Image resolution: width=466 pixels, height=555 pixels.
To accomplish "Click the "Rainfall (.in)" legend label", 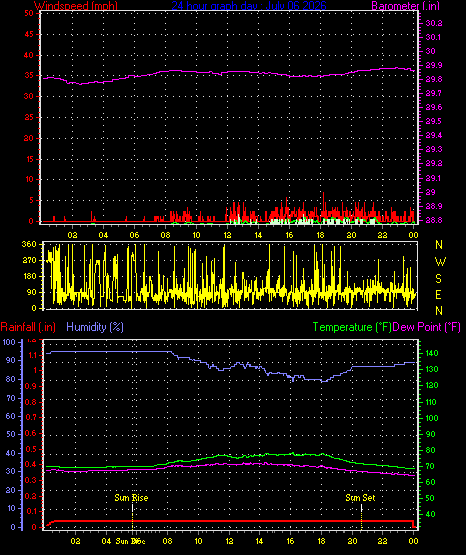I will pyautogui.click(x=28, y=327).
